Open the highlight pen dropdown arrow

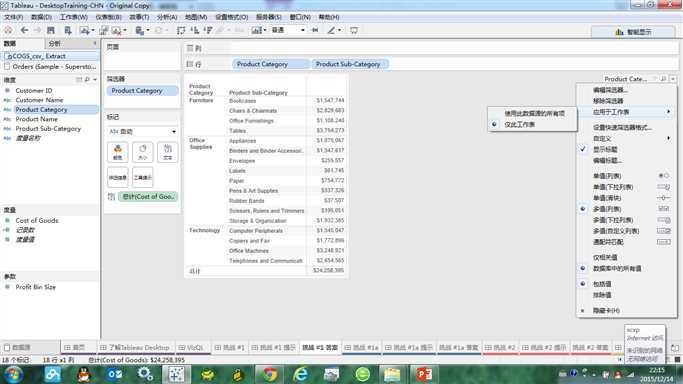[339, 30]
